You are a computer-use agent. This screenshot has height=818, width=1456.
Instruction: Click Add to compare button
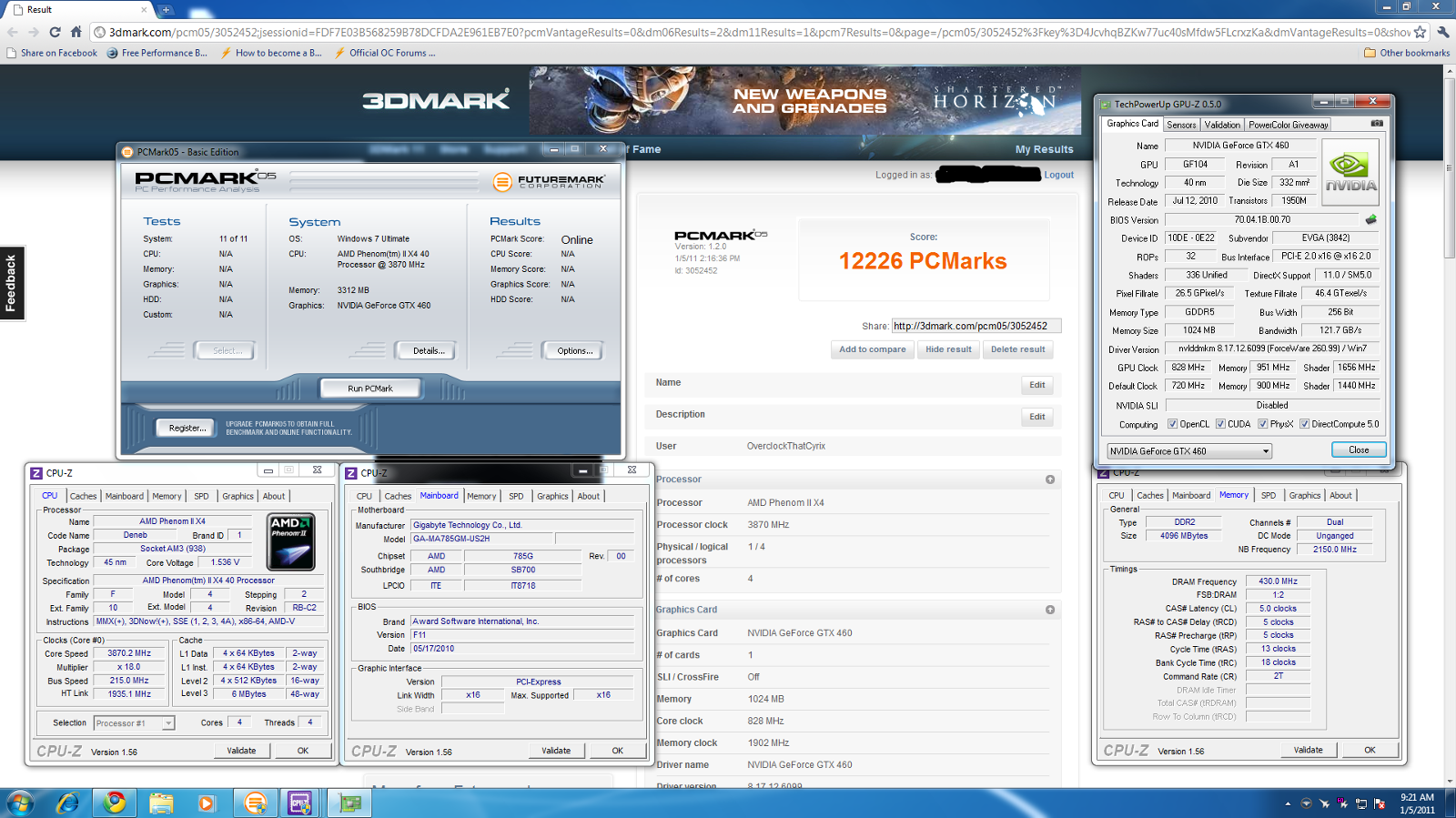[x=872, y=349]
